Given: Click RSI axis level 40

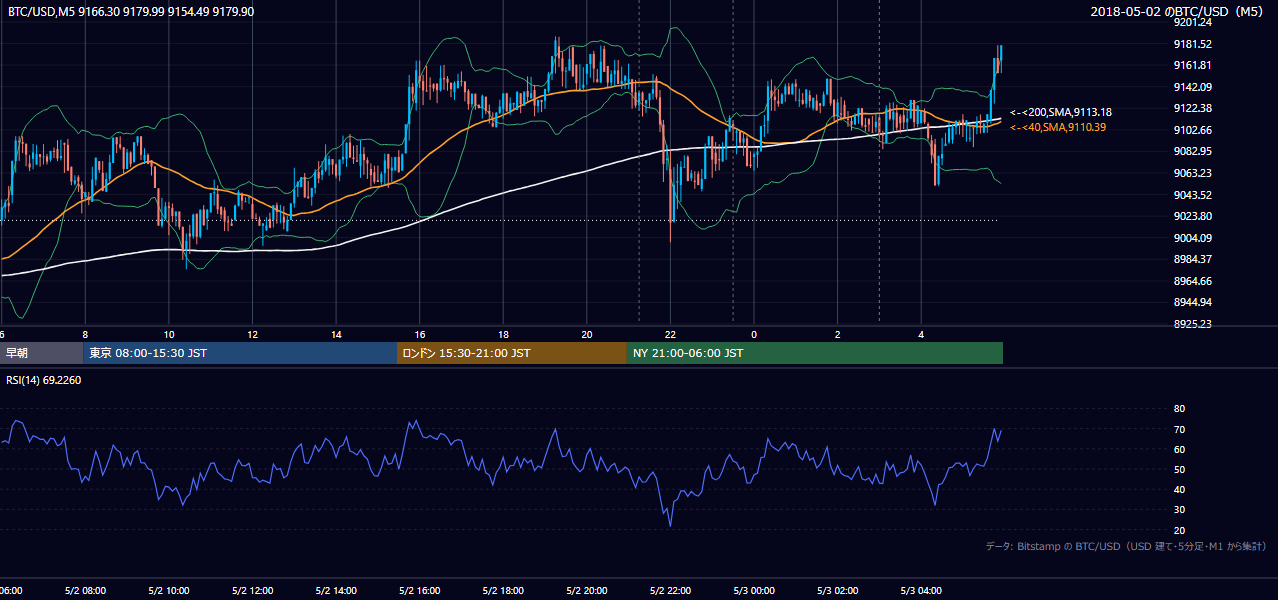Looking at the screenshot, I should [1179, 489].
